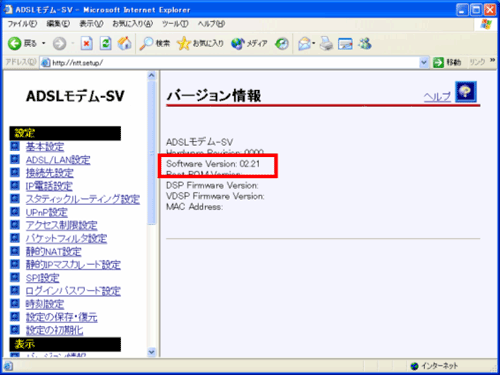Screen dimensions: 500x375
Task: Click the MAC Address: label
Action: pyautogui.click(x=194, y=207)
